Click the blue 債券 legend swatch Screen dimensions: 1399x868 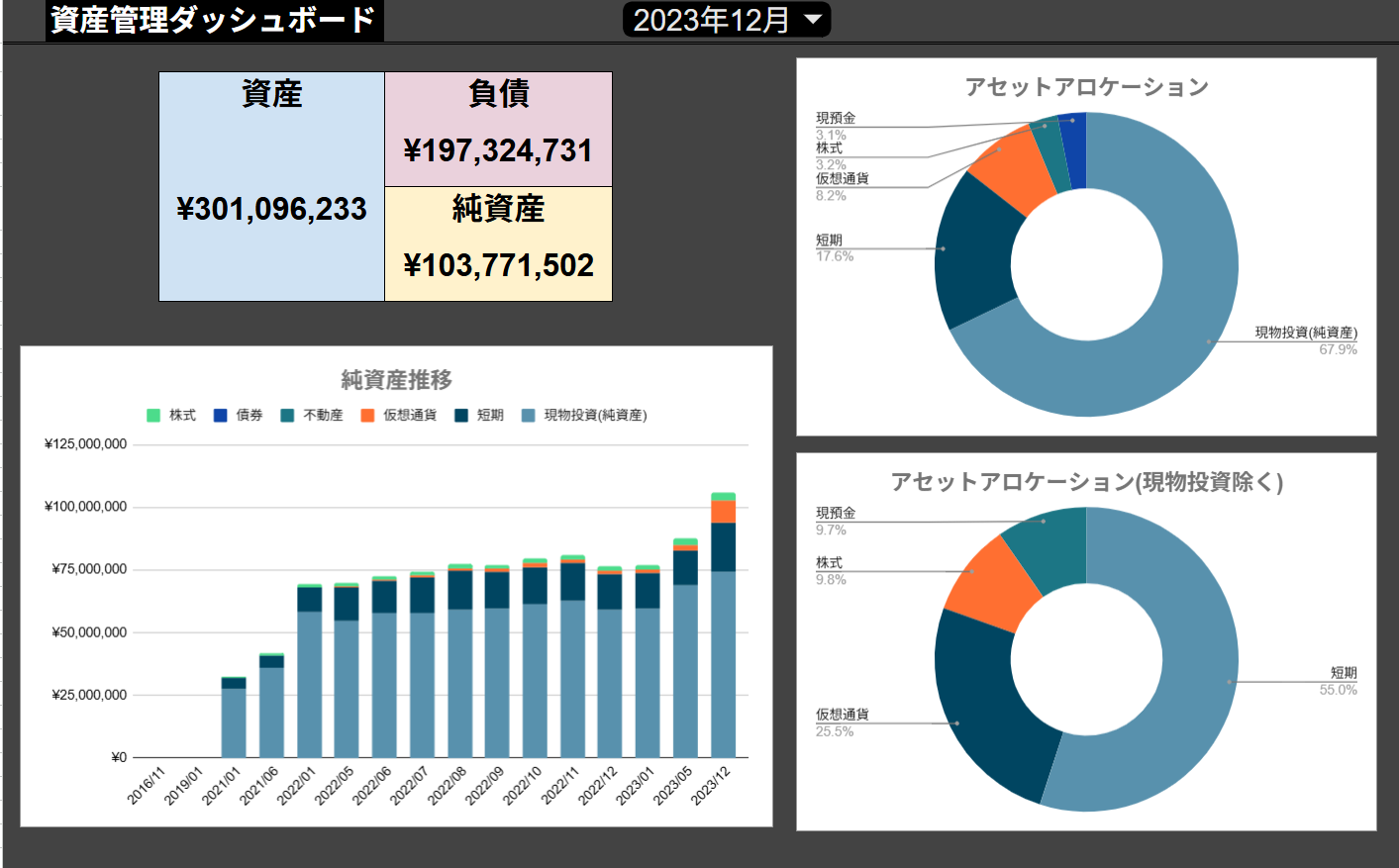point(221,416)
